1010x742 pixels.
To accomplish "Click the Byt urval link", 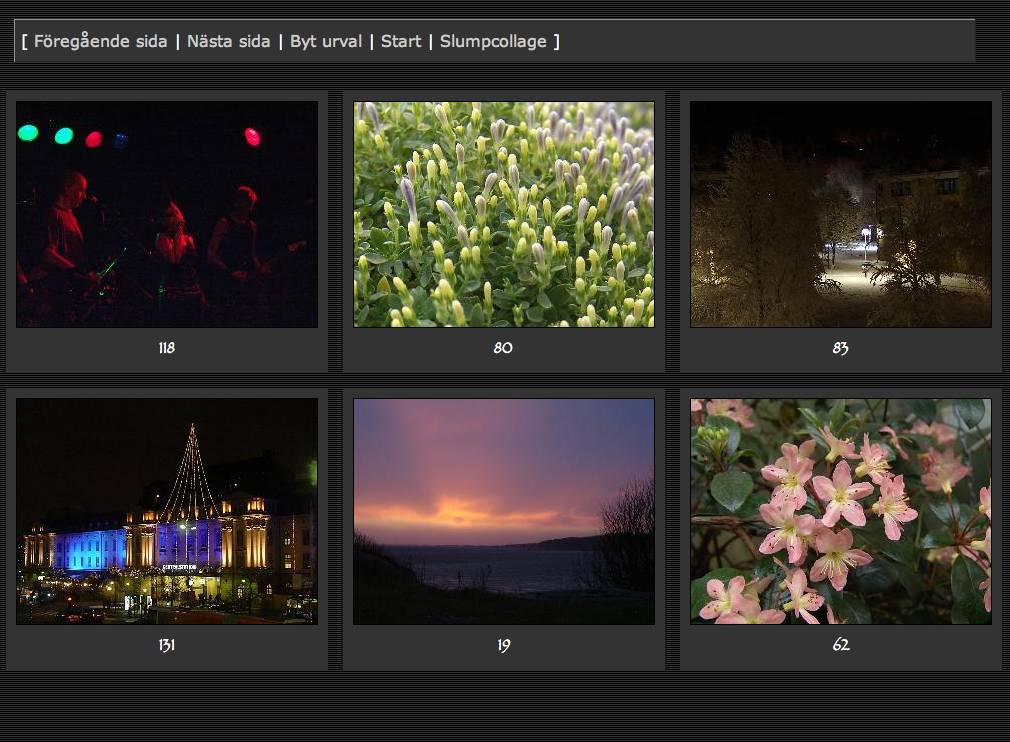I will 326,42.
